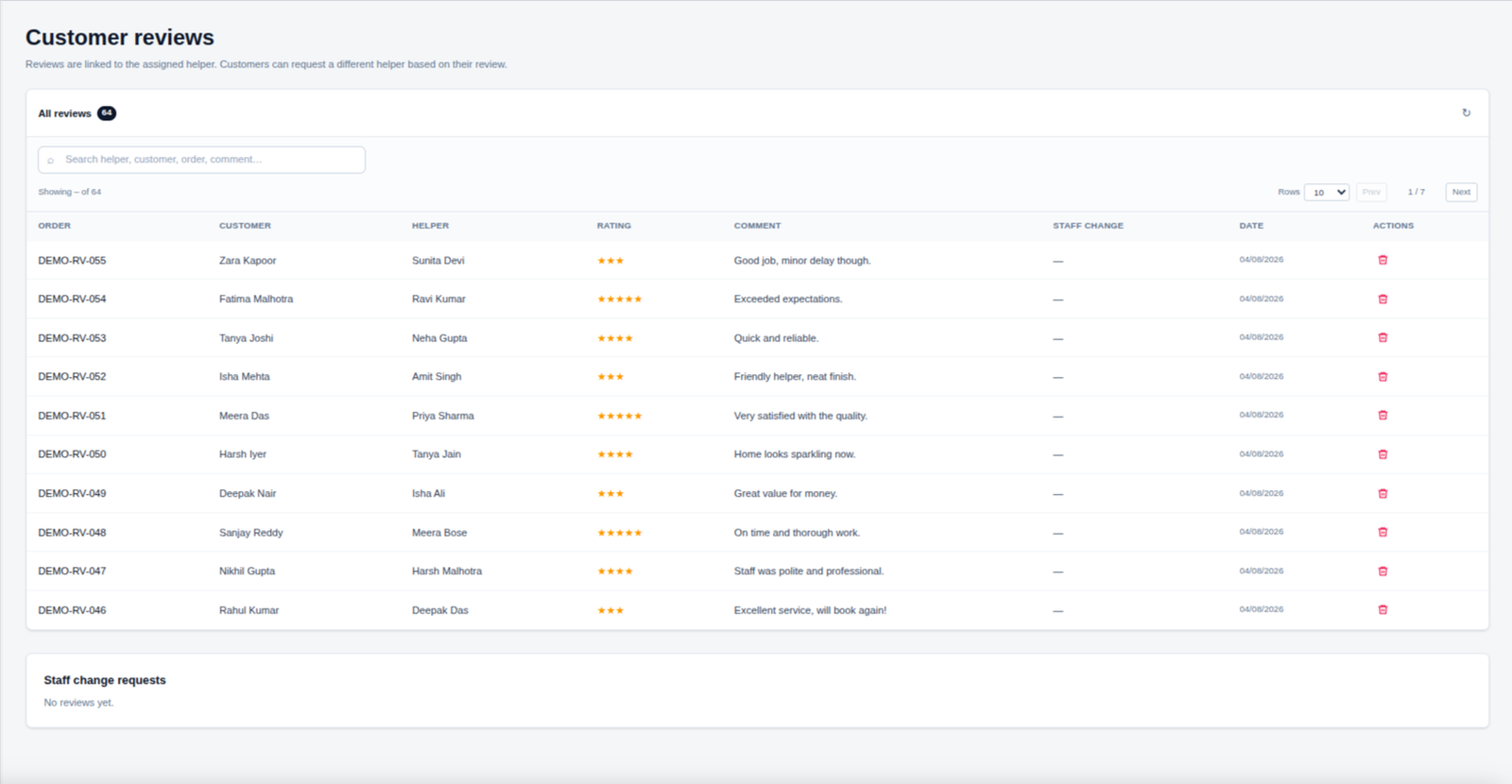This screenshot has height=784, width=1512.
Task: Focus the search reviews input field
Action: point(201,160)
